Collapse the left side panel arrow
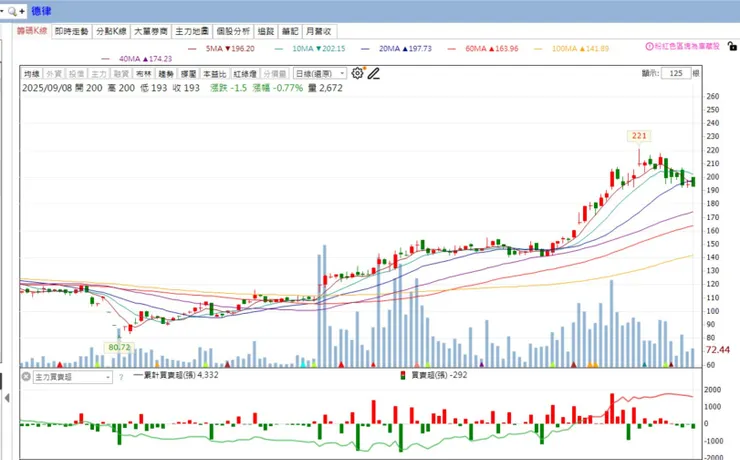740x460 pixels. [7, 398]
